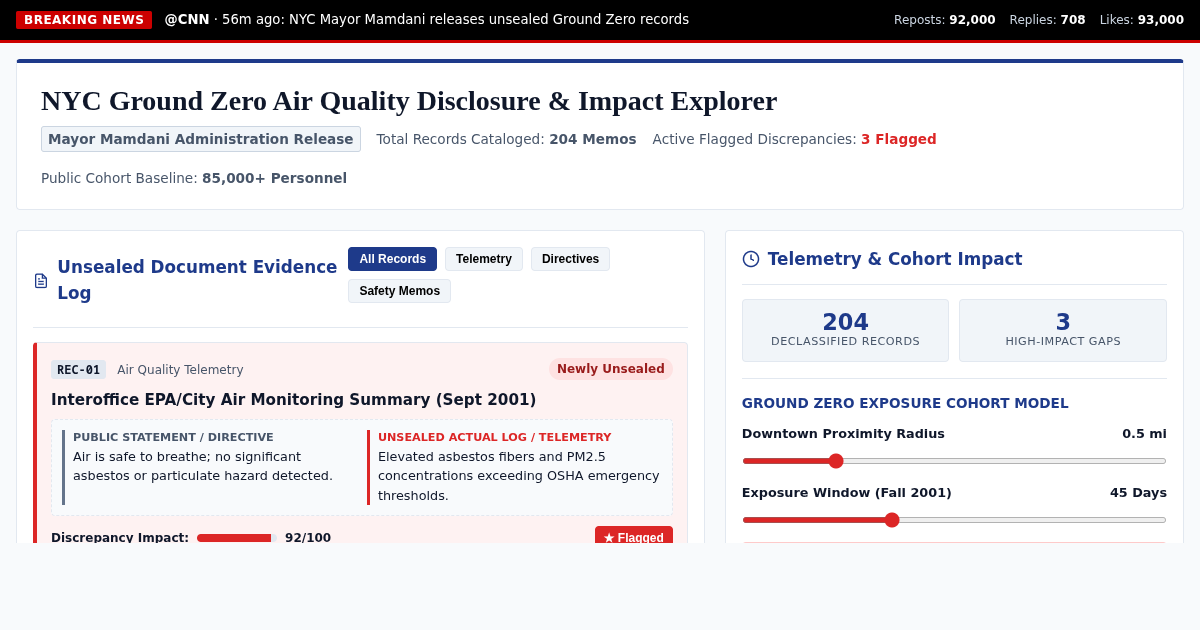Click the page title NYC Ground Zero Air Quality Disclosure

tap(409, 101)
